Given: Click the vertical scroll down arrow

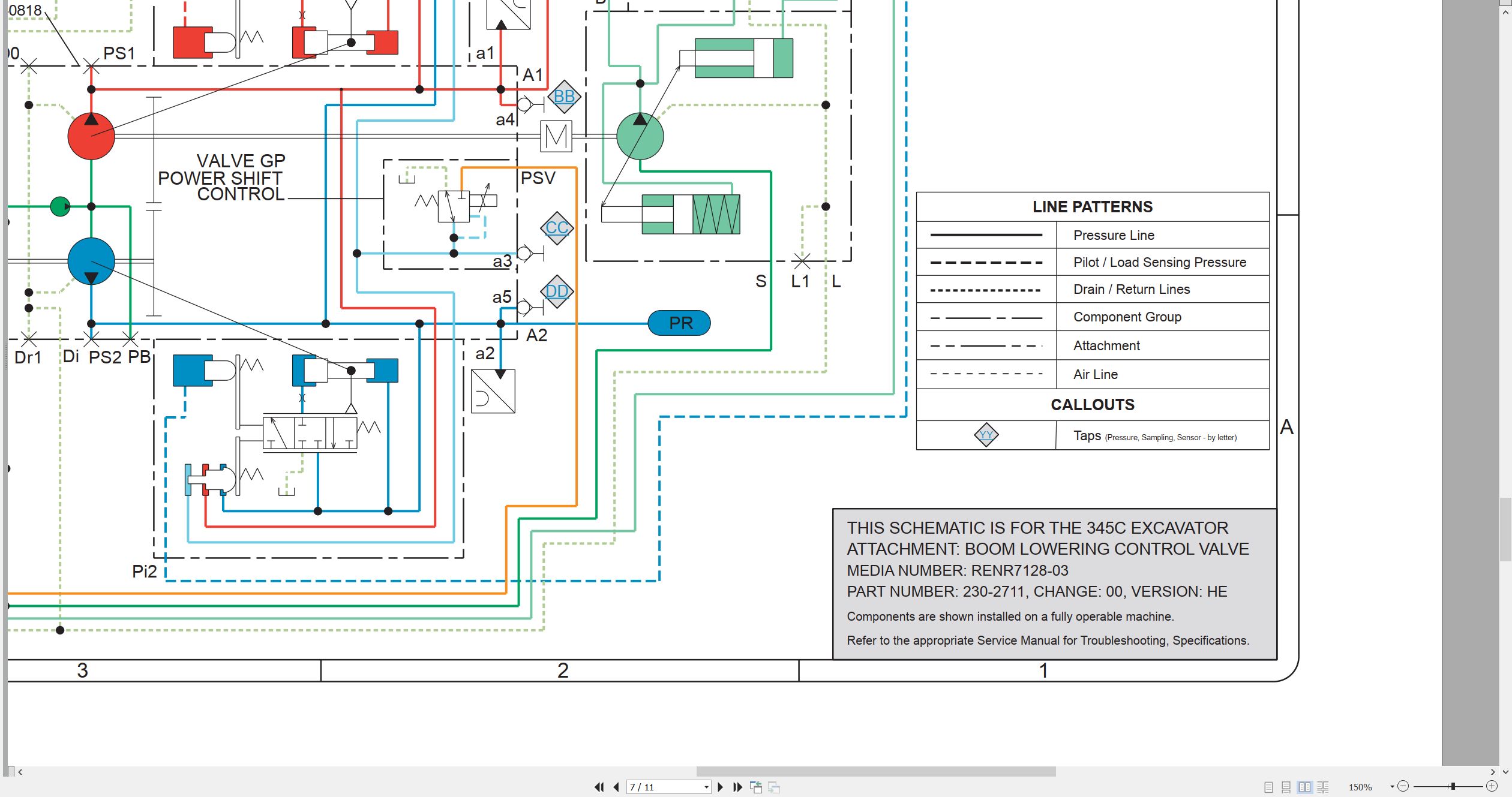Looking at the screenshot, I should 1505,772.
